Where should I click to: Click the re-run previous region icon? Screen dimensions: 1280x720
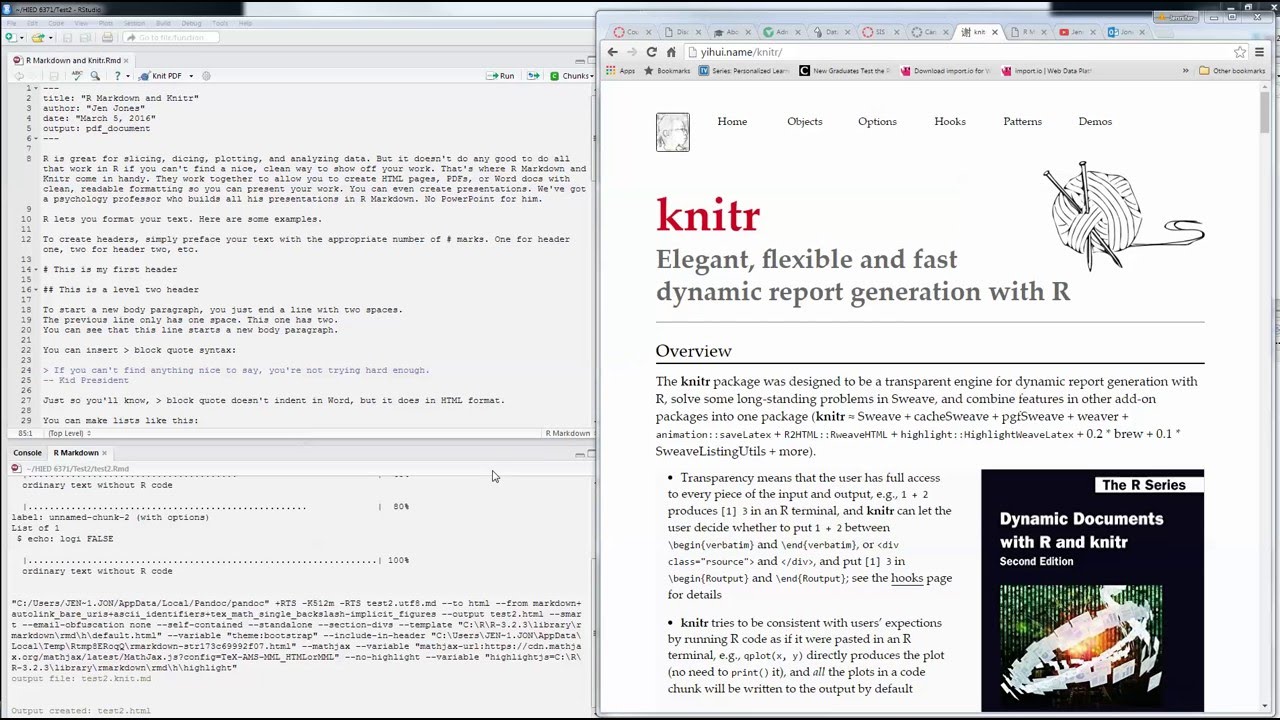533,76
